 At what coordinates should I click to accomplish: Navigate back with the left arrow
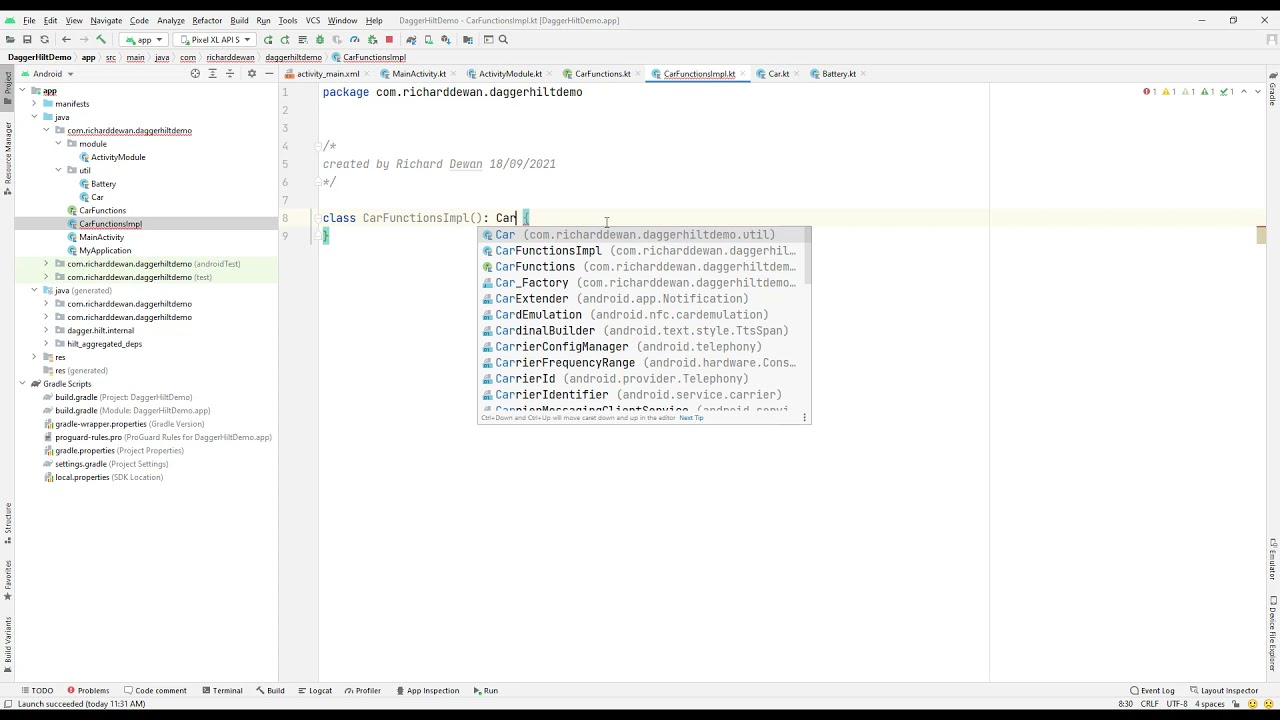click(x=66, y=40)
